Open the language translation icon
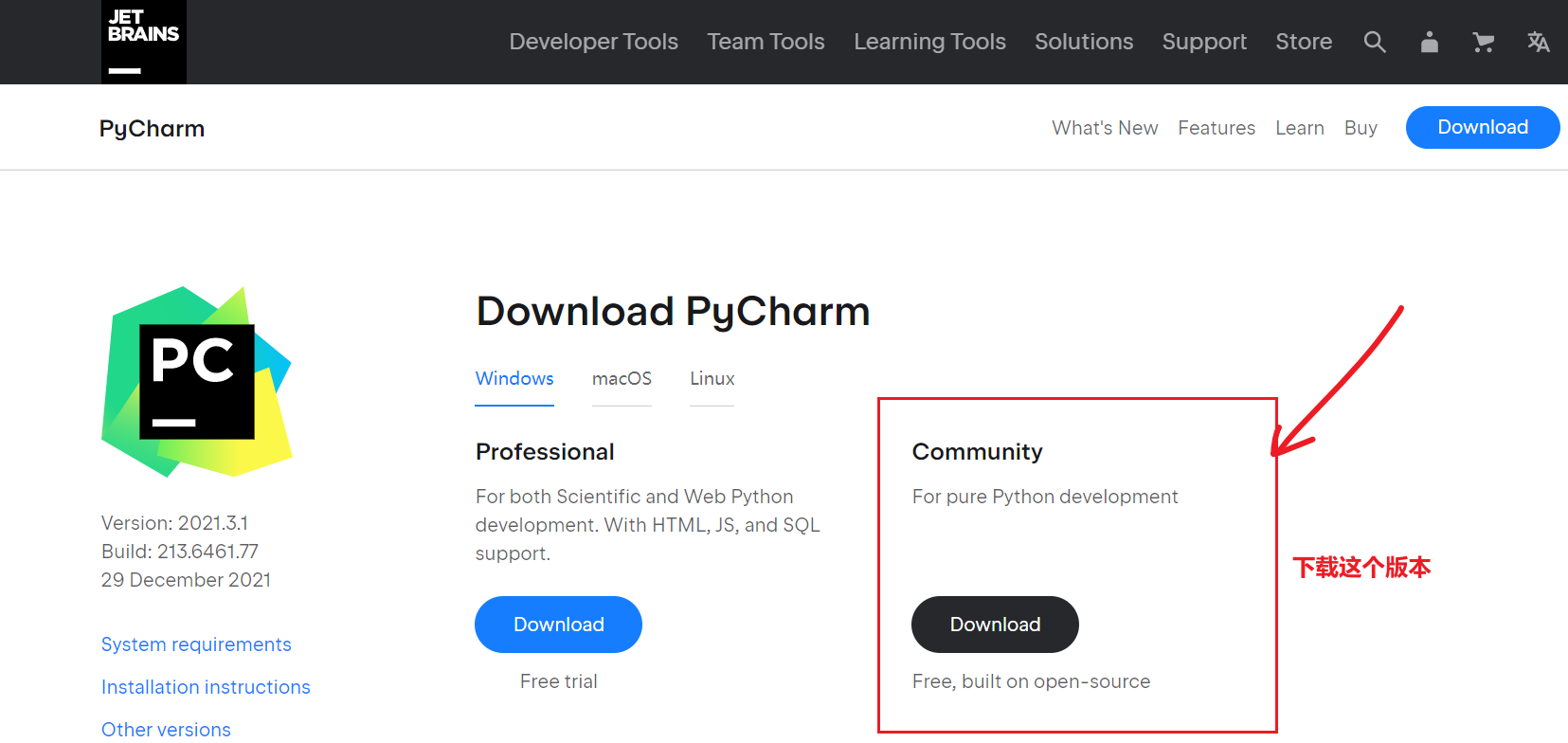 1539,42
